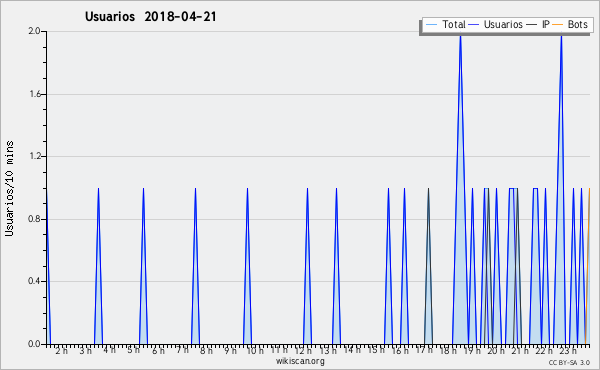The image size is (600, 370).
Task: Click the '10 h' x-axis label
Action: pyautogui.click(x=255, y=351)
